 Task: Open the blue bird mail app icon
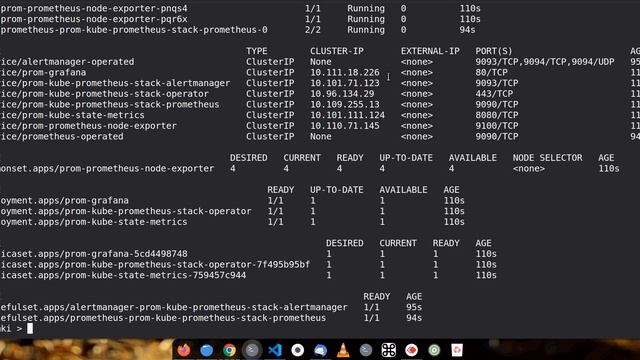(x=320, y=350)
